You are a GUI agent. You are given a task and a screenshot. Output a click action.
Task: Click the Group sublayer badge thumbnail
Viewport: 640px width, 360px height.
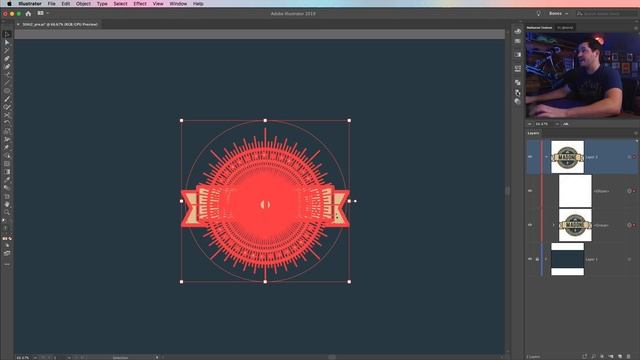point(575,225)
